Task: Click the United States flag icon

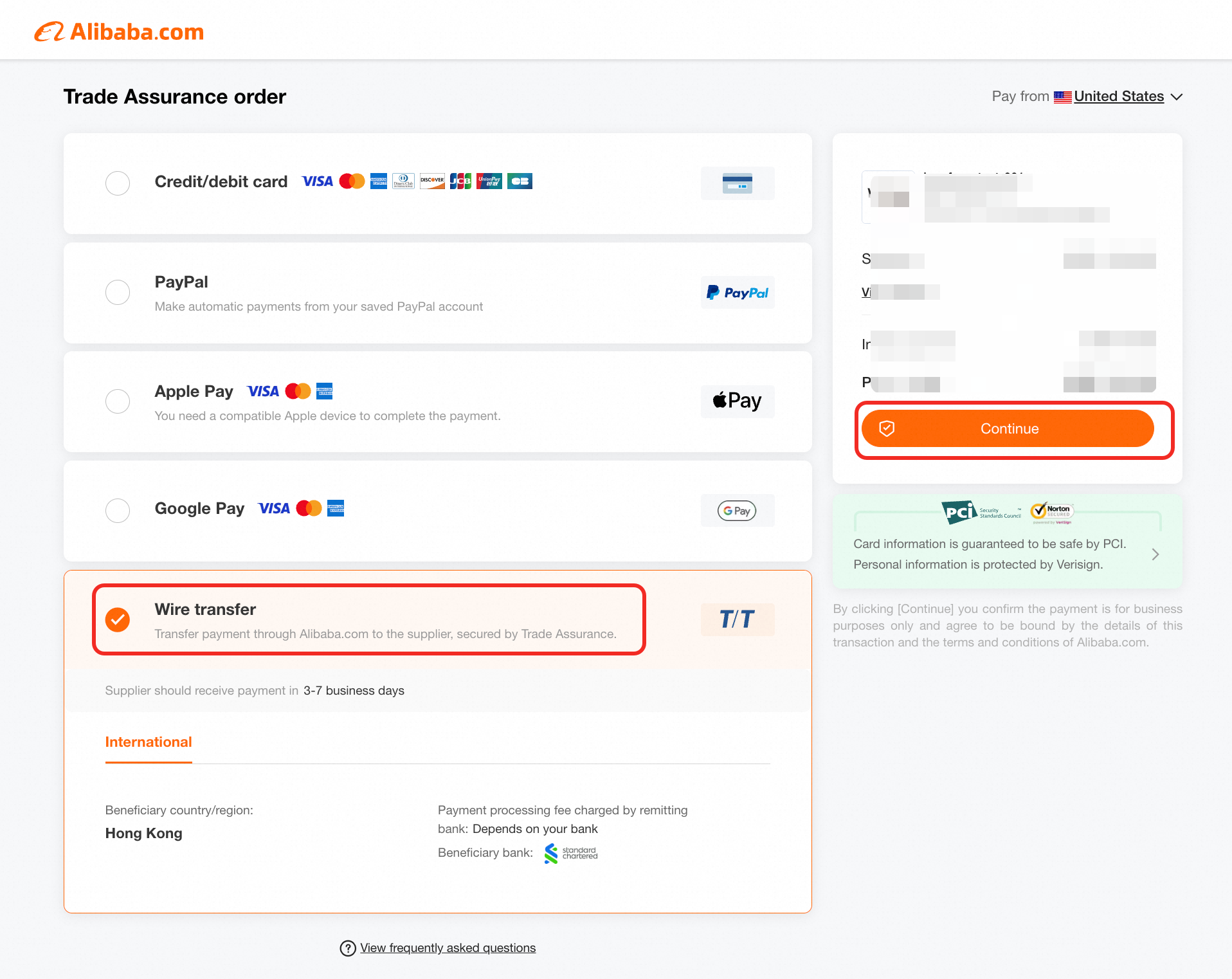Action: [1063, 96]
